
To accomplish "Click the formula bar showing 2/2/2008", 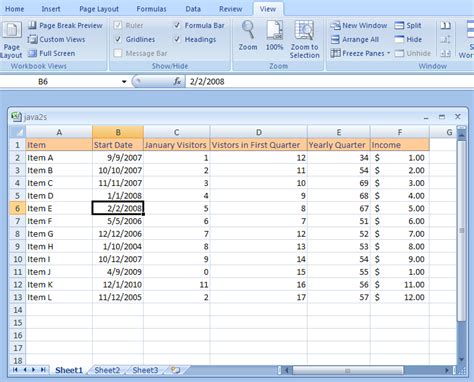I will (330, 81).
